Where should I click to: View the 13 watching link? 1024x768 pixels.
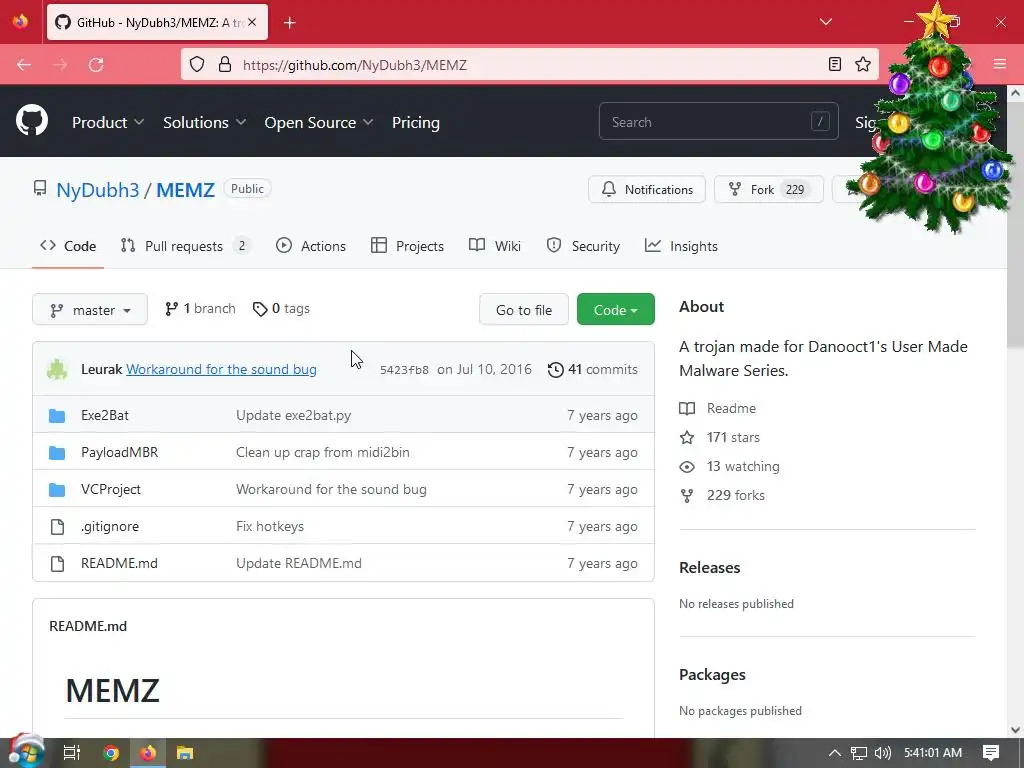[729, 466]
